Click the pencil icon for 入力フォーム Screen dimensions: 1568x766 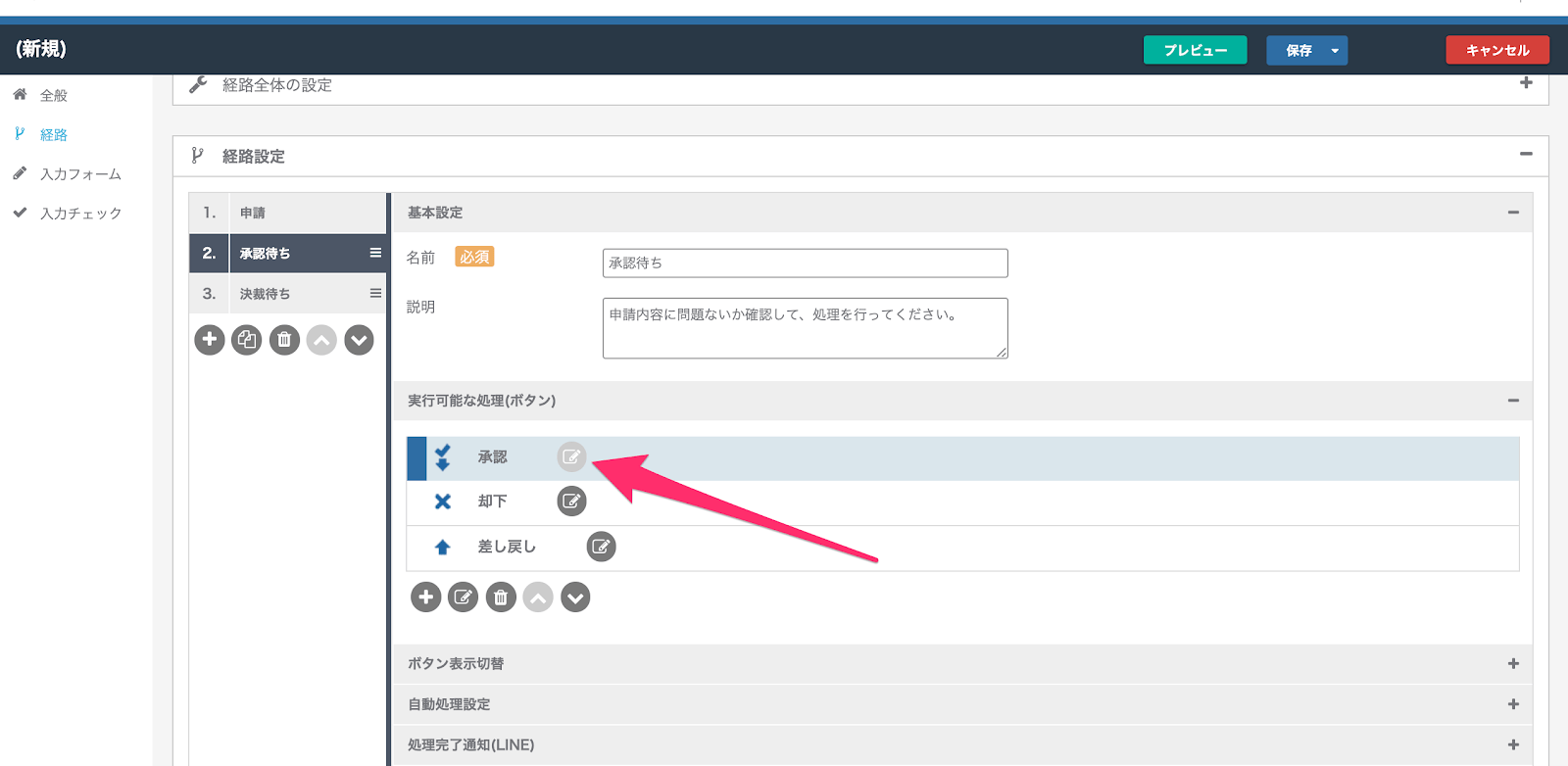20,172
